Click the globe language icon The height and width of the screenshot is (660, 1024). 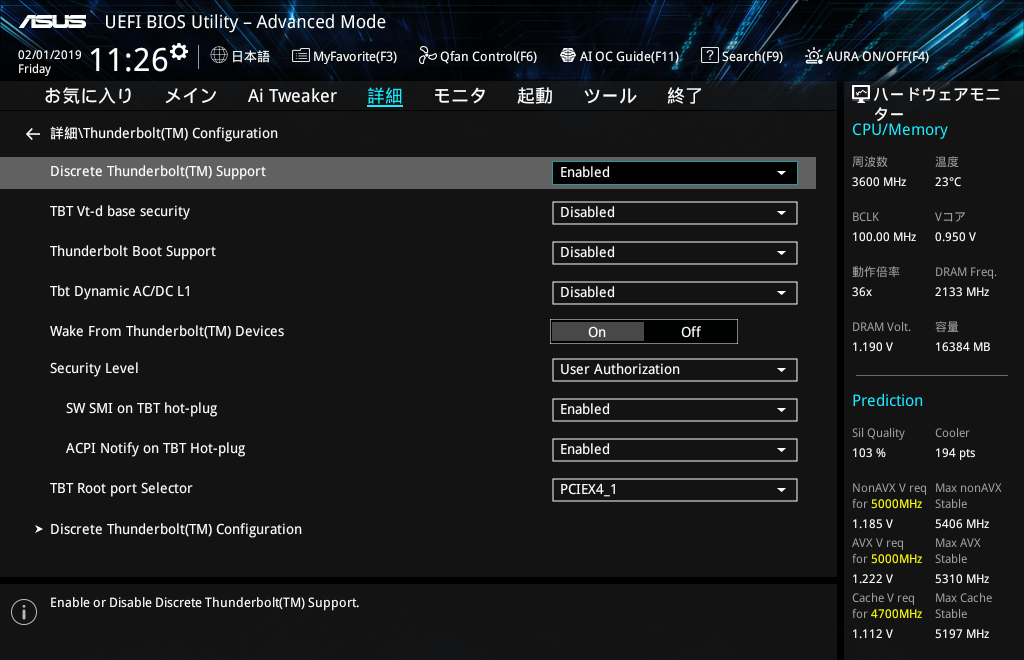point(219,55)
